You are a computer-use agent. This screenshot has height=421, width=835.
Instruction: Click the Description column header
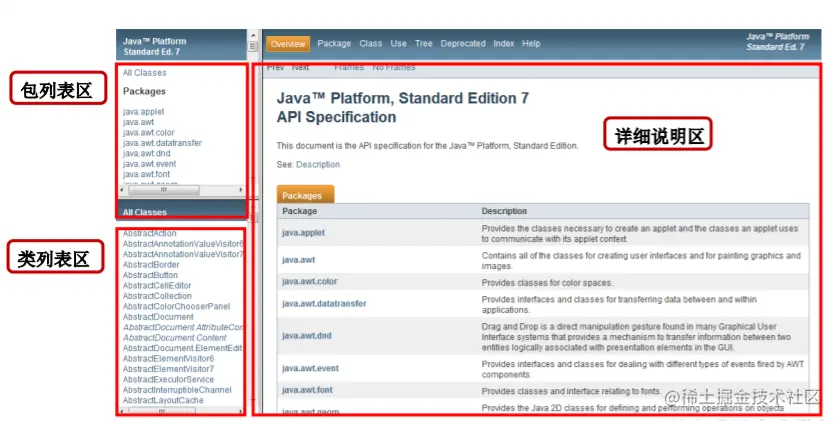[504, 211]
